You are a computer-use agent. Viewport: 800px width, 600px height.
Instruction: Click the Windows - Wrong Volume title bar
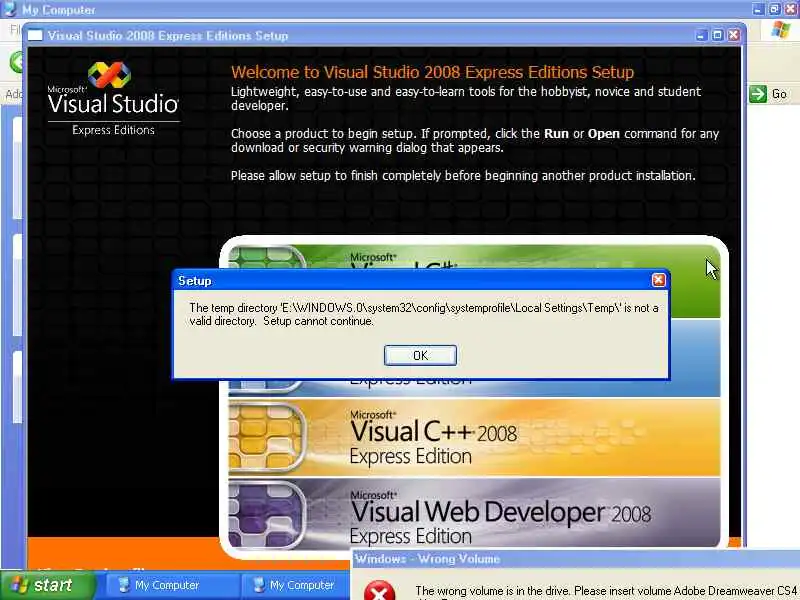[576, 559]
